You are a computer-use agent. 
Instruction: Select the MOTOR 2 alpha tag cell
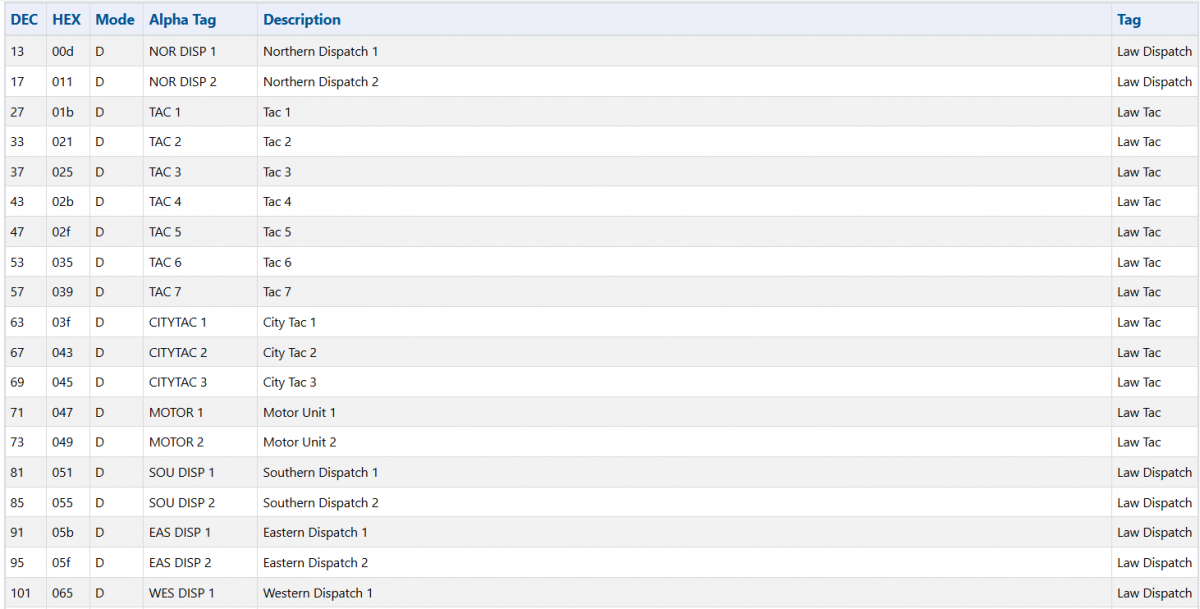tap(200, 442)
